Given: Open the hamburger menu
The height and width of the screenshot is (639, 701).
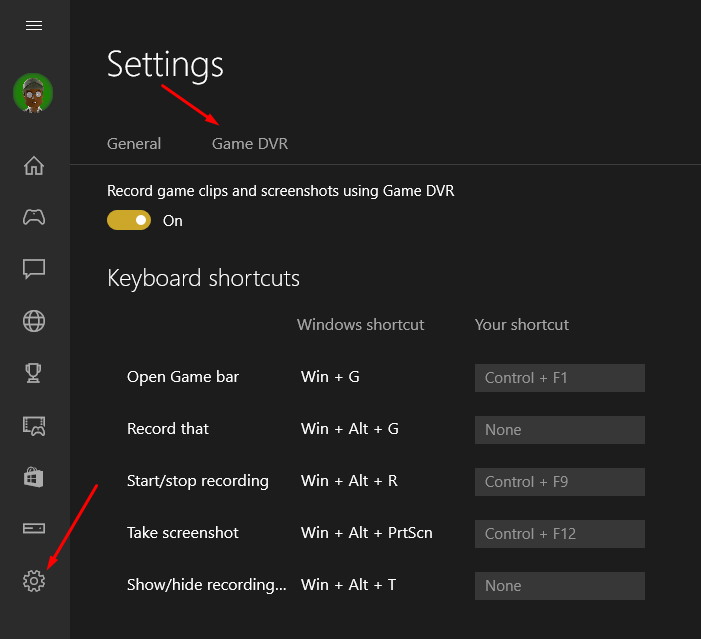Looking at the screenshot, I should pos(34,25).
